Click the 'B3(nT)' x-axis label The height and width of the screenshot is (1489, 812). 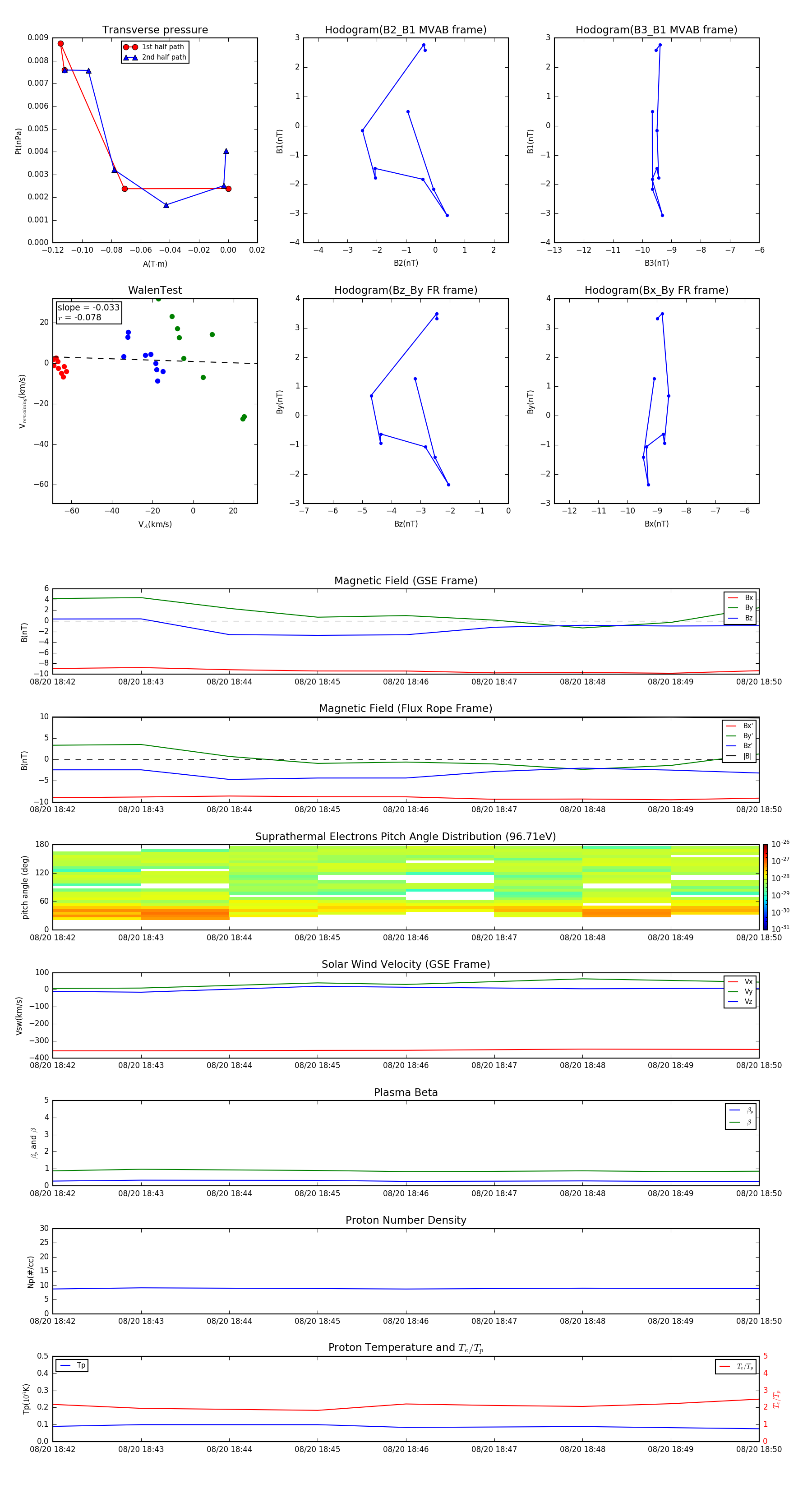click(656, 263)
